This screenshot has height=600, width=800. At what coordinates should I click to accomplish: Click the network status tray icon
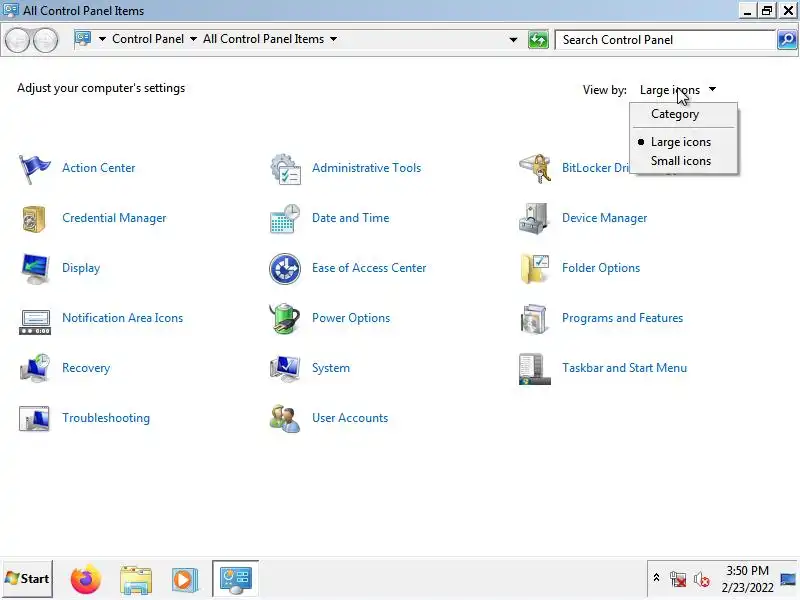tap(678, 580)
